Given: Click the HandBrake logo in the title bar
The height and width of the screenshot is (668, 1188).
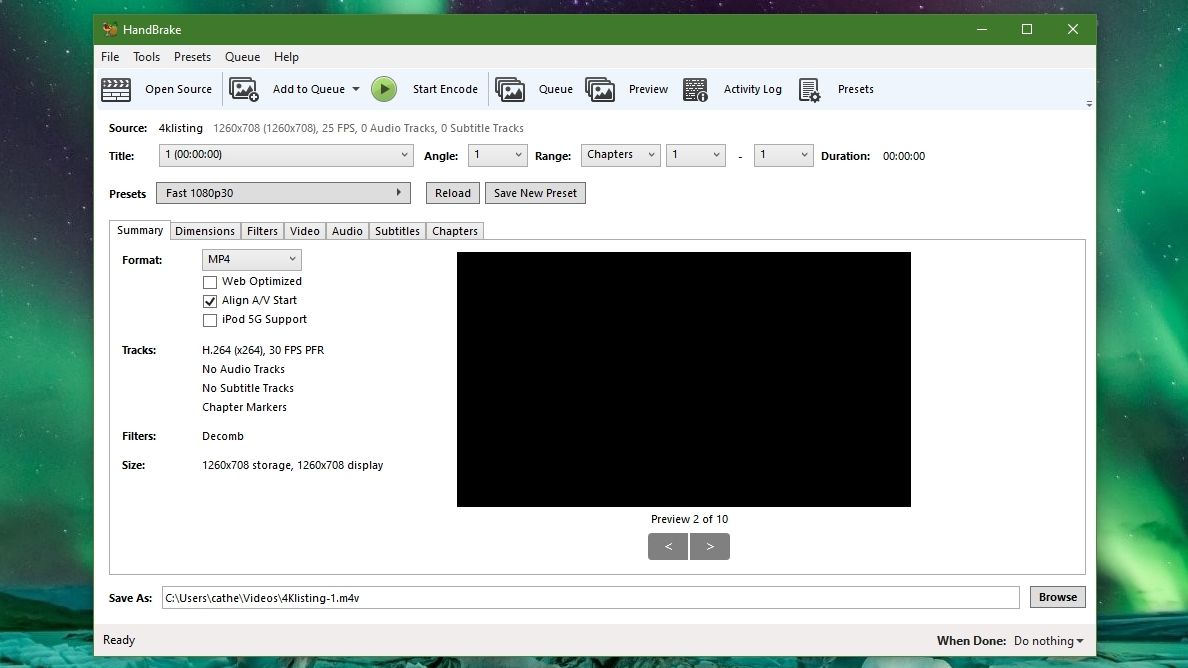Looking at the screenshot, I should (x=110, y=30).
